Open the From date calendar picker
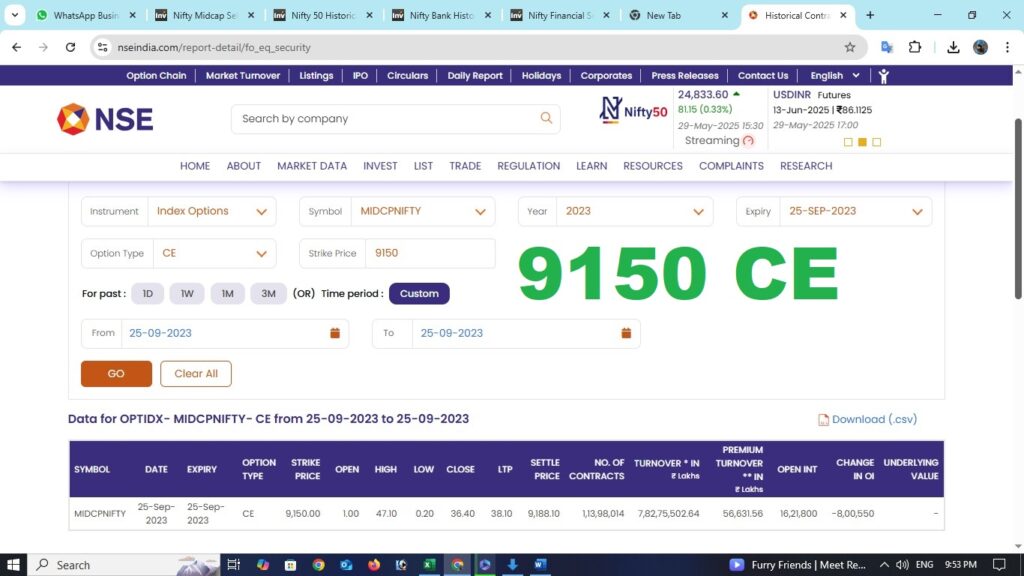The image size is (1024, 576). click(x=335, y=333)
